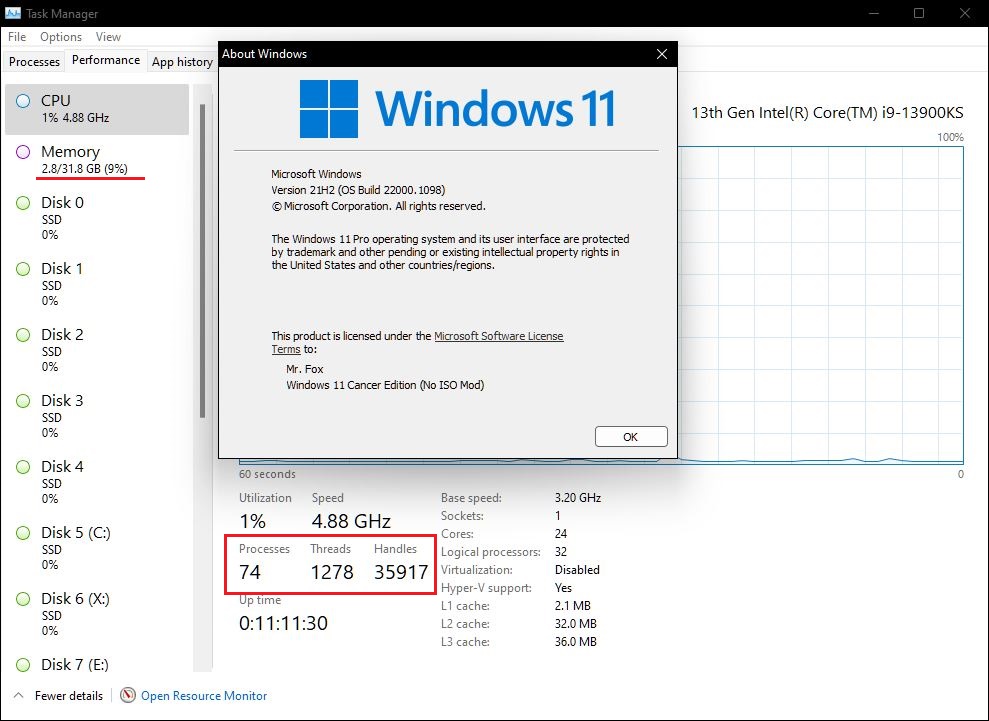Click the CPU utilization graph area
The width and height of the screenshot is (989, 721).
point(820,305)
